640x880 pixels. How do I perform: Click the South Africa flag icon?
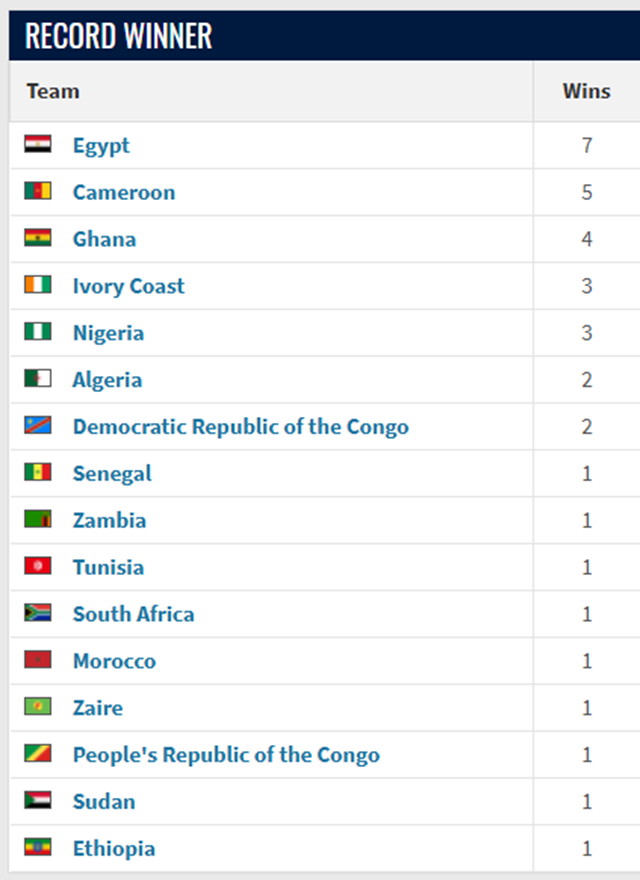coord(38,613)
